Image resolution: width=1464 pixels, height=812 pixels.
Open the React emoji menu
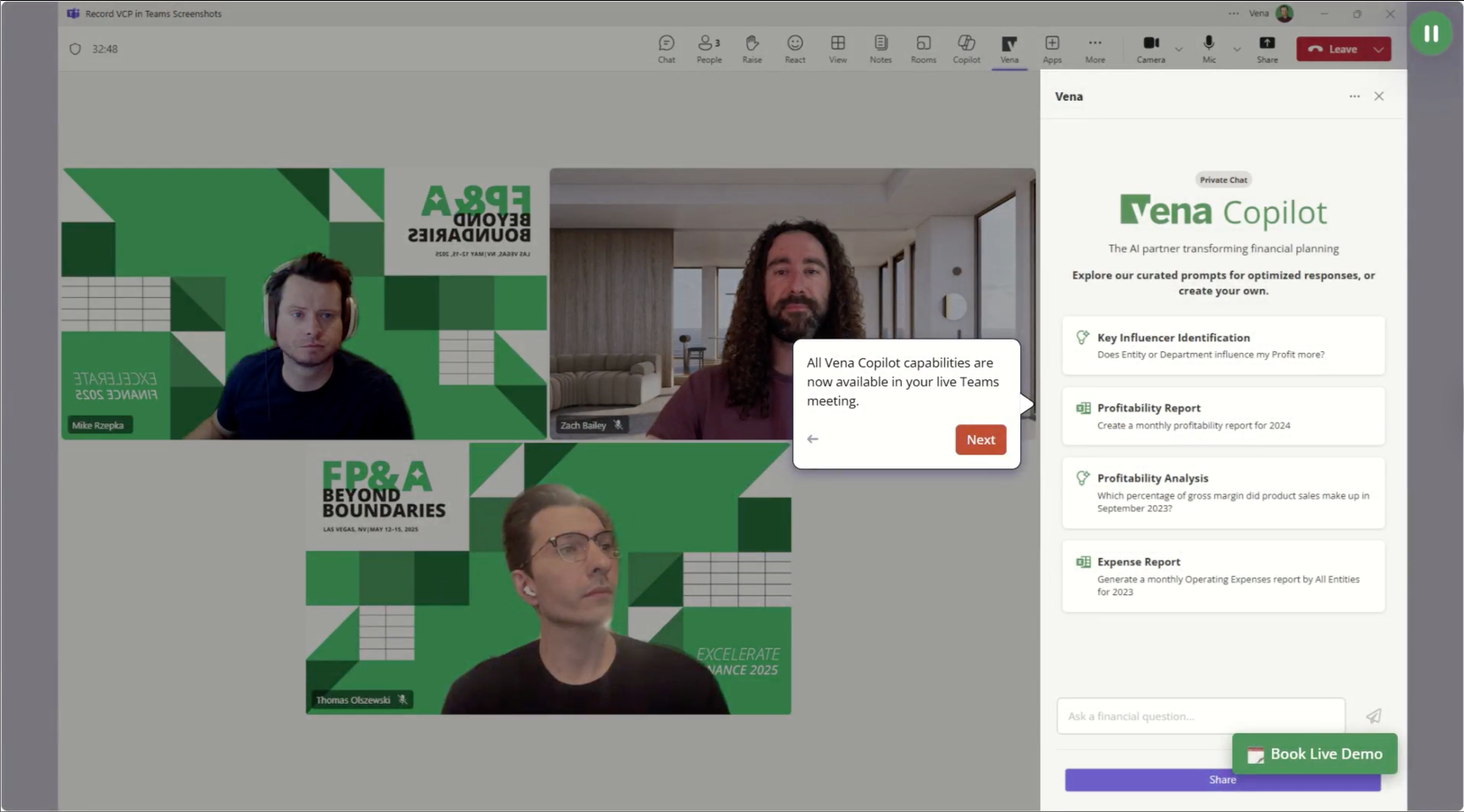(794, 48)
